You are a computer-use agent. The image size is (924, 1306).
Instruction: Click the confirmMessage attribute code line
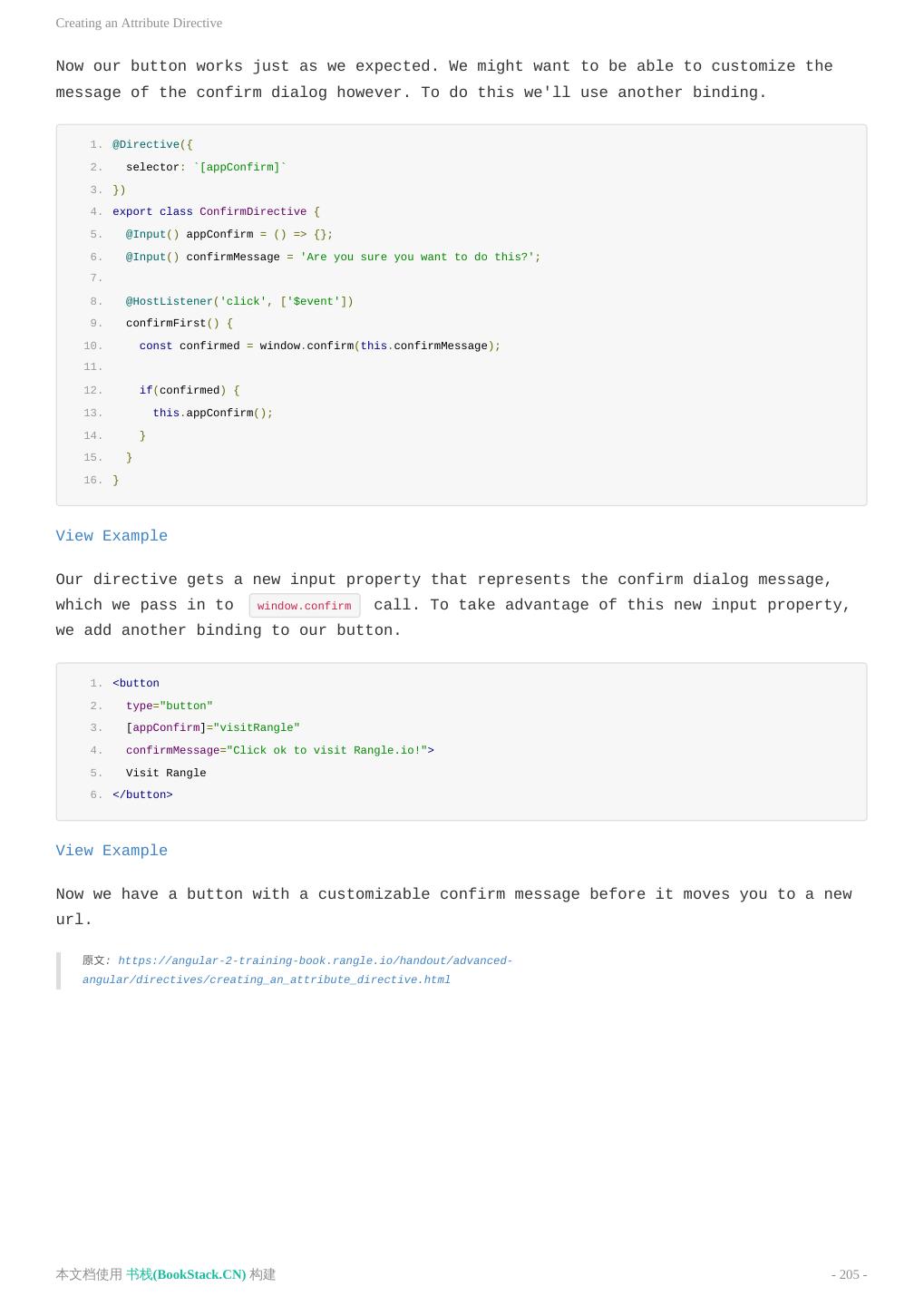(x=279, y=751)
